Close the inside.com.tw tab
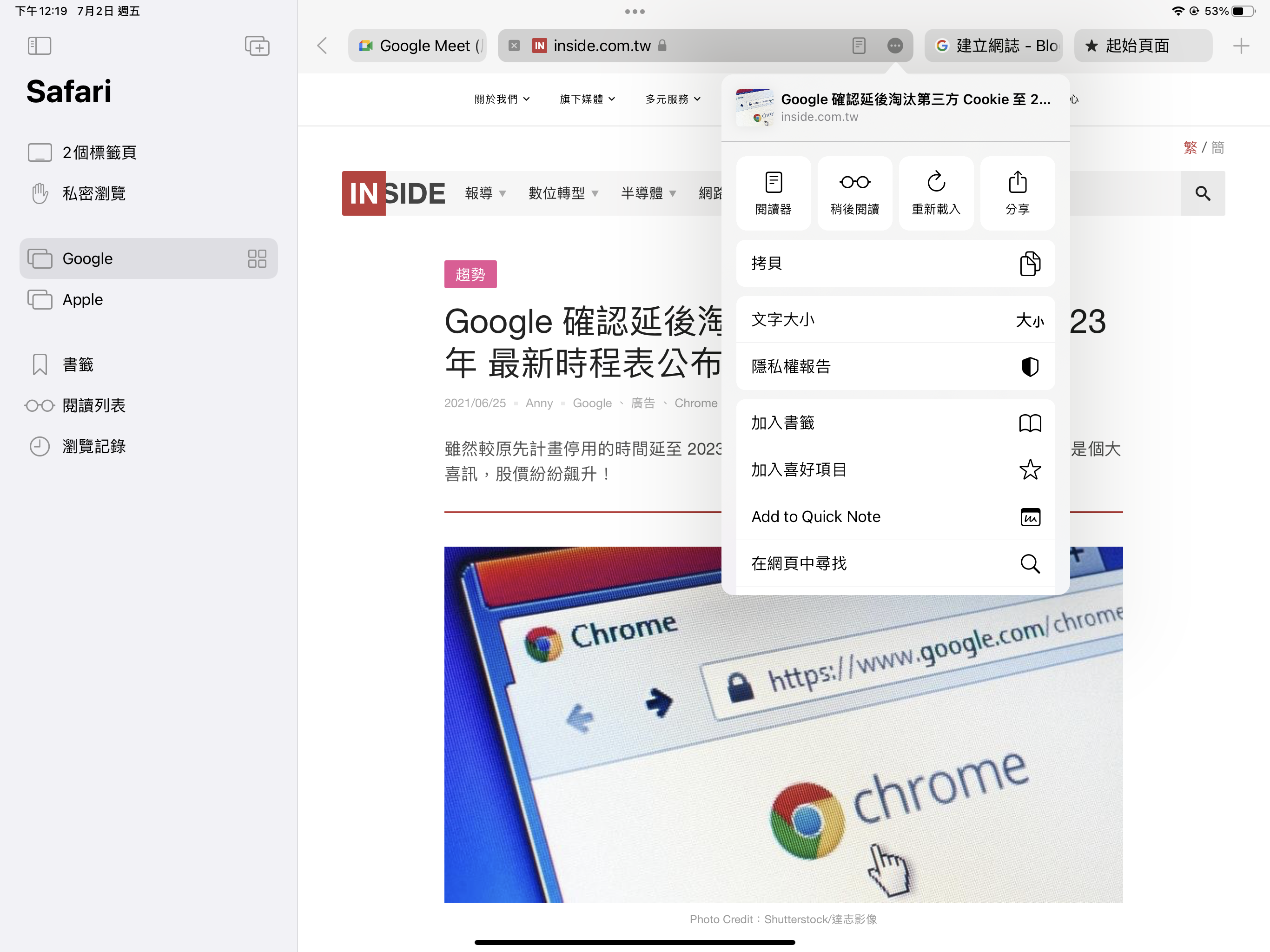The width and height of the screenshot is (1270, 952). point(515,46)
